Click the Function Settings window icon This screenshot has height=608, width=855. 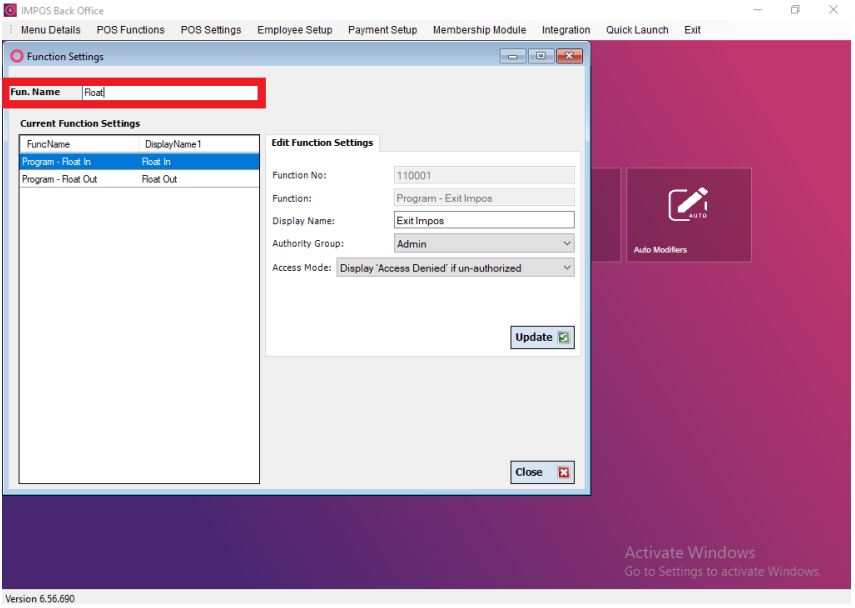[14, 56]
